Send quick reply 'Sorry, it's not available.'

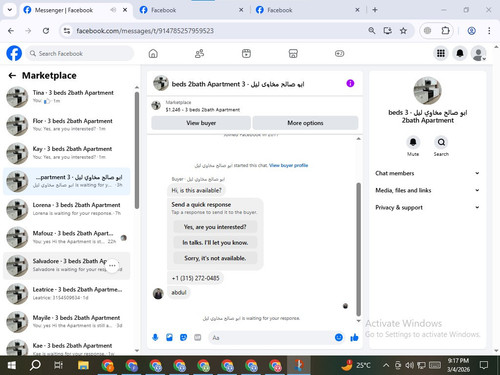pyautogui.click(x=215, y=258)
